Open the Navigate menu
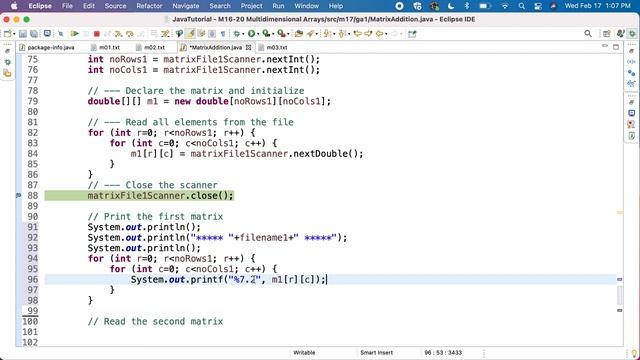Image resolution: width=640 pixels, height=360 pixels. coord(186,6)
